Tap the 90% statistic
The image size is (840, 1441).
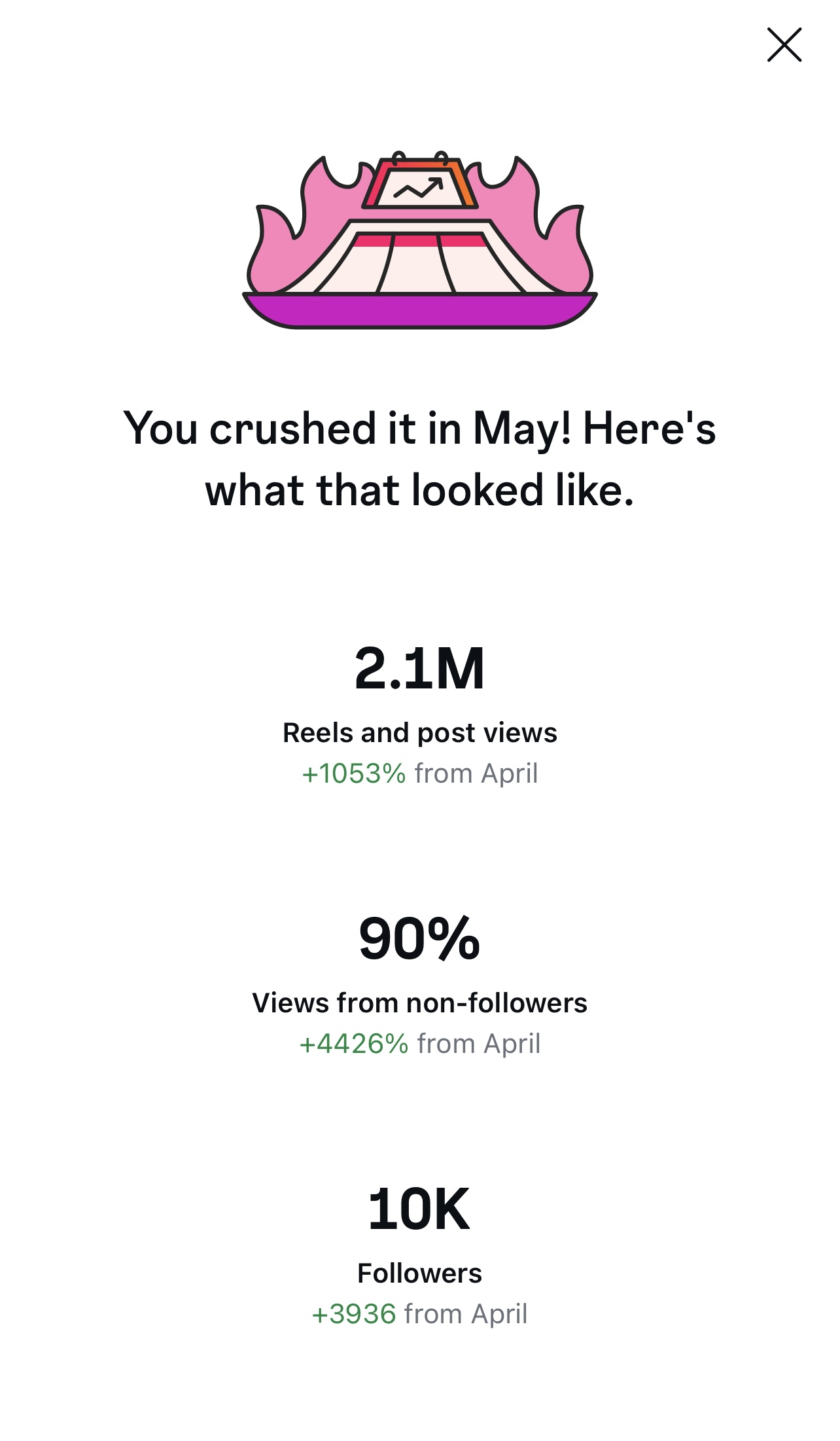419,938
